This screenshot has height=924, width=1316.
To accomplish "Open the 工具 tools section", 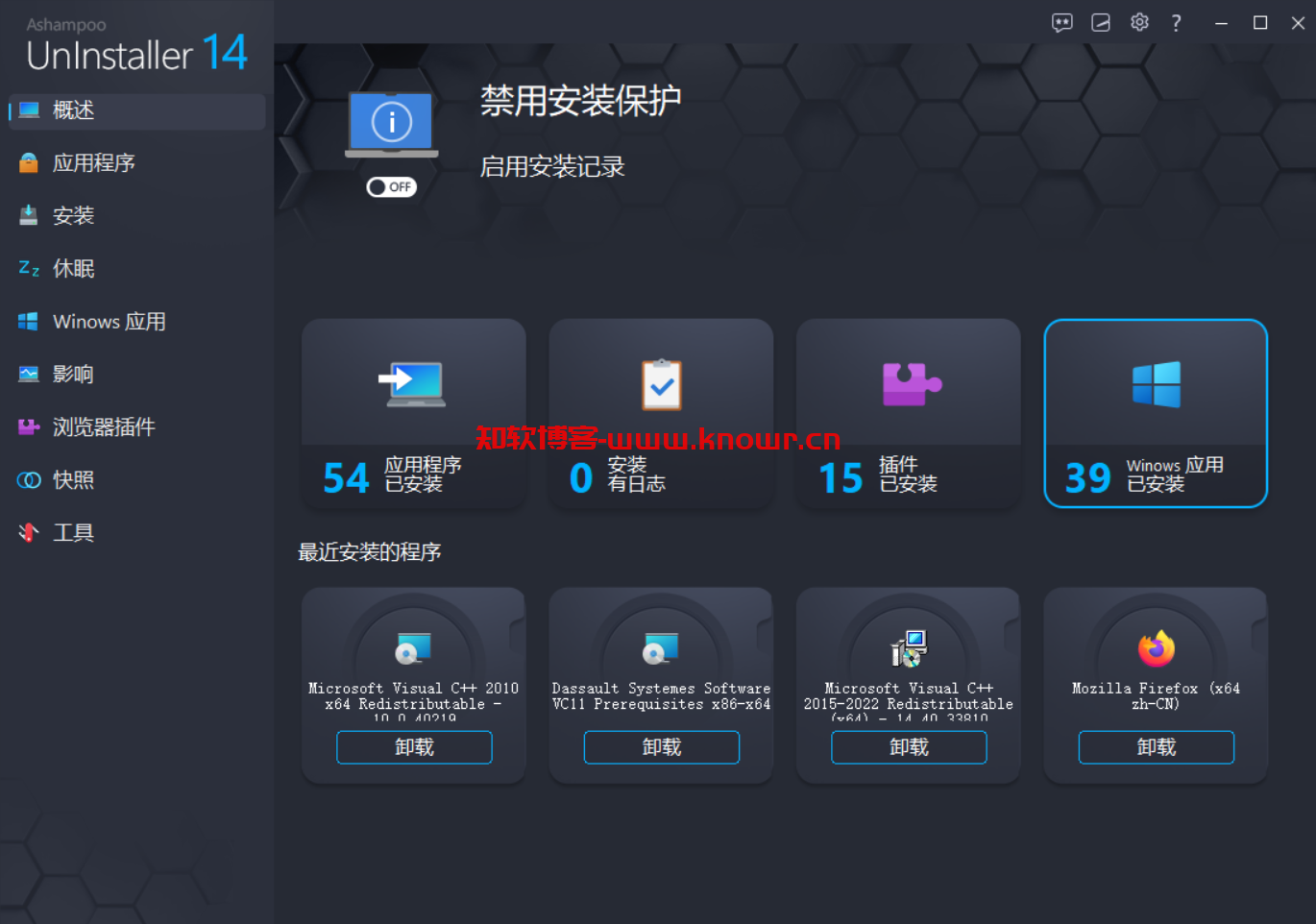I will point(137,533).
